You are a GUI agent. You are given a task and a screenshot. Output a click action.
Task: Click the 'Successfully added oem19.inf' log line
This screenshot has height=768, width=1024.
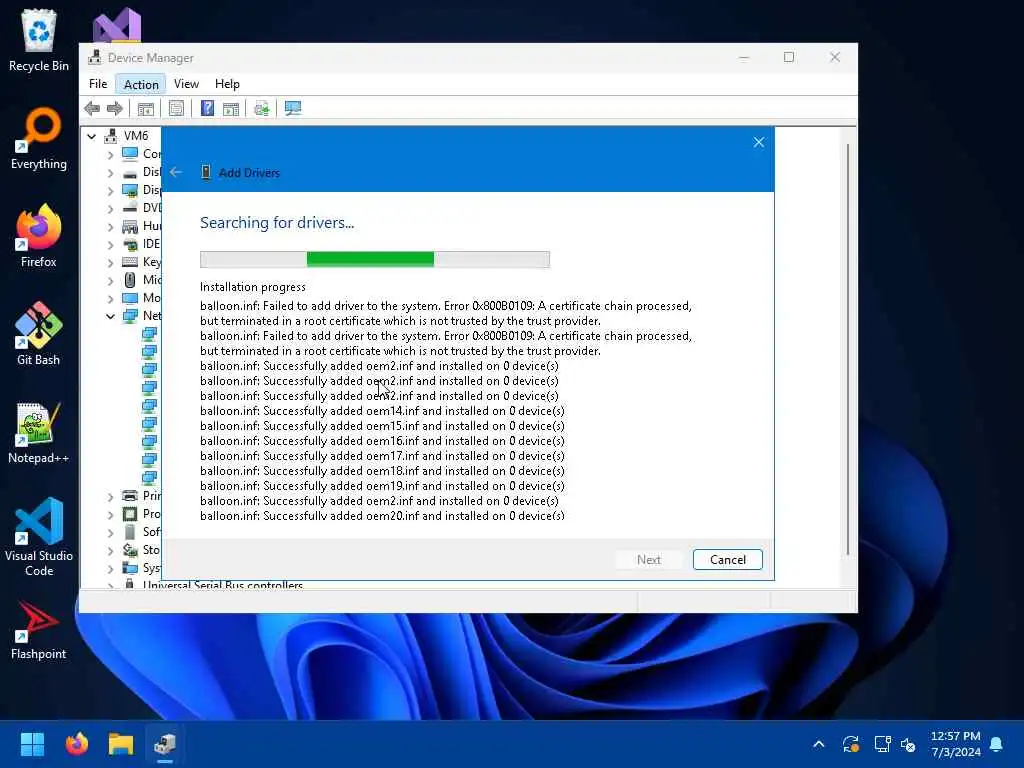click(382, 486)
